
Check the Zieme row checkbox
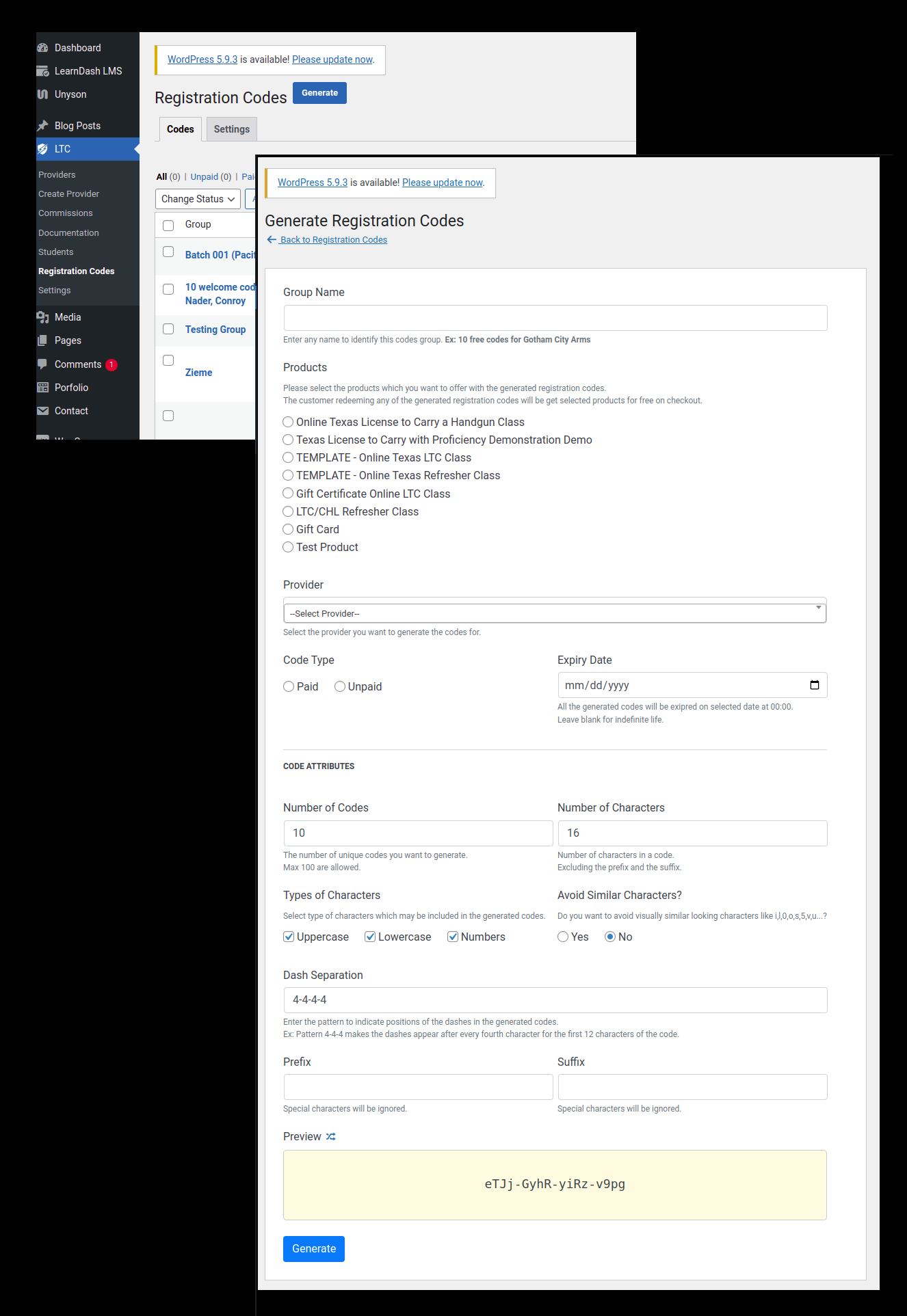tap(168, 360)
